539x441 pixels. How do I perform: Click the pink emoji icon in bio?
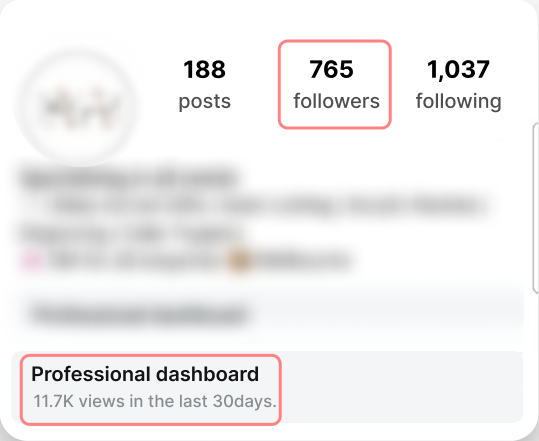pos(32,261)
